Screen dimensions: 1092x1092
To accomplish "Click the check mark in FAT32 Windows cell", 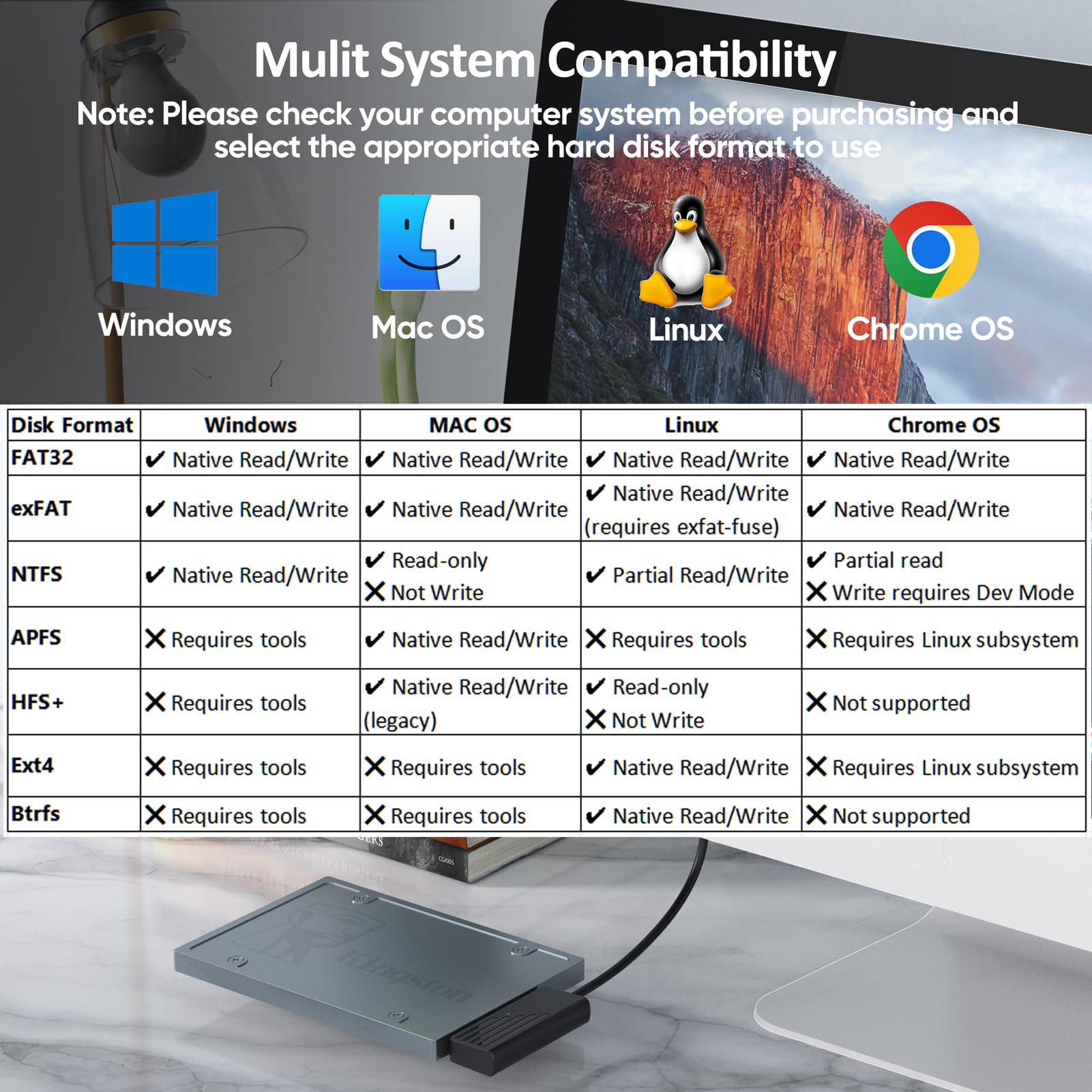I will 156,460.
